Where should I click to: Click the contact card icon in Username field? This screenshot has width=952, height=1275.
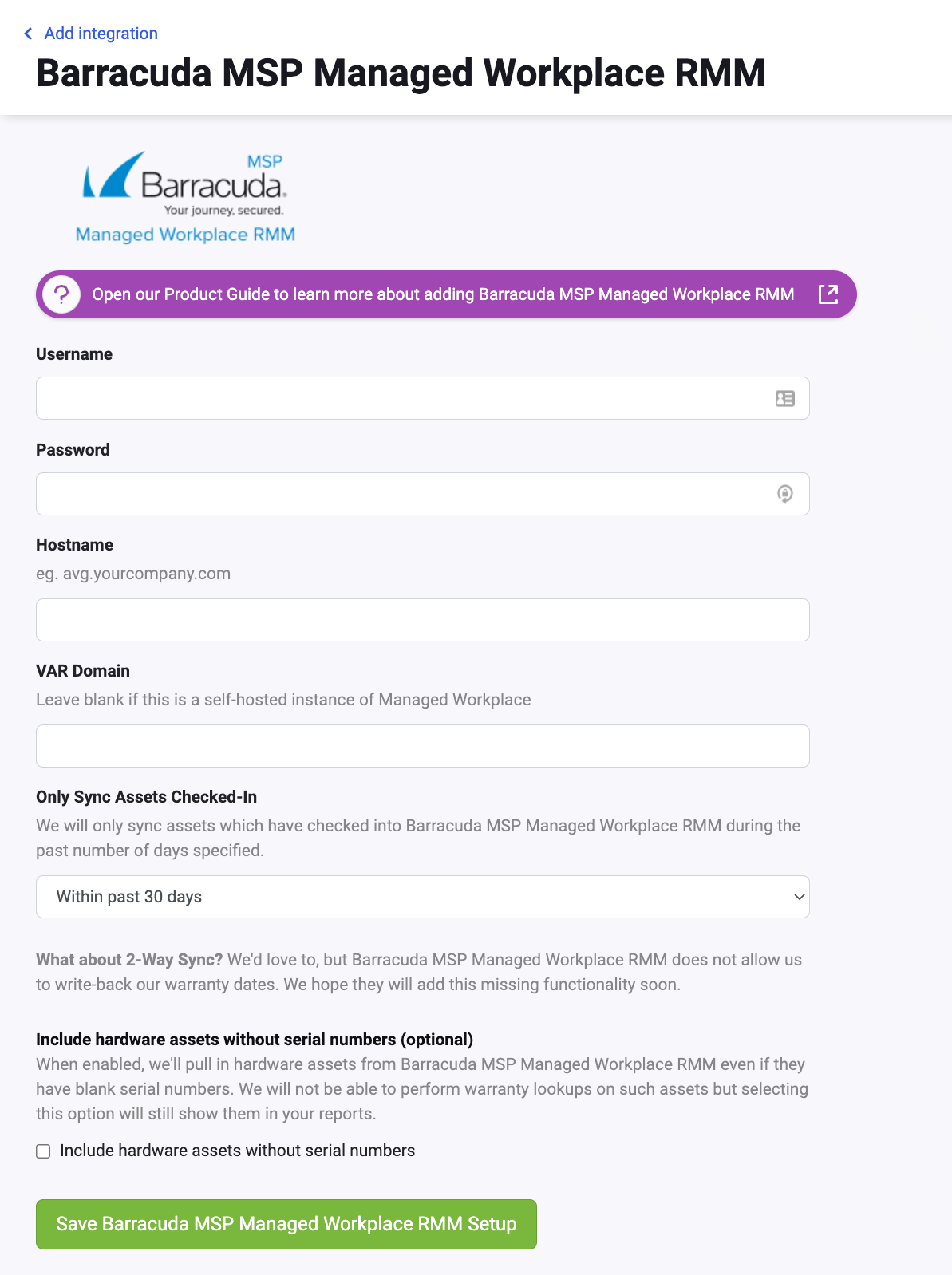coord(784,397)
